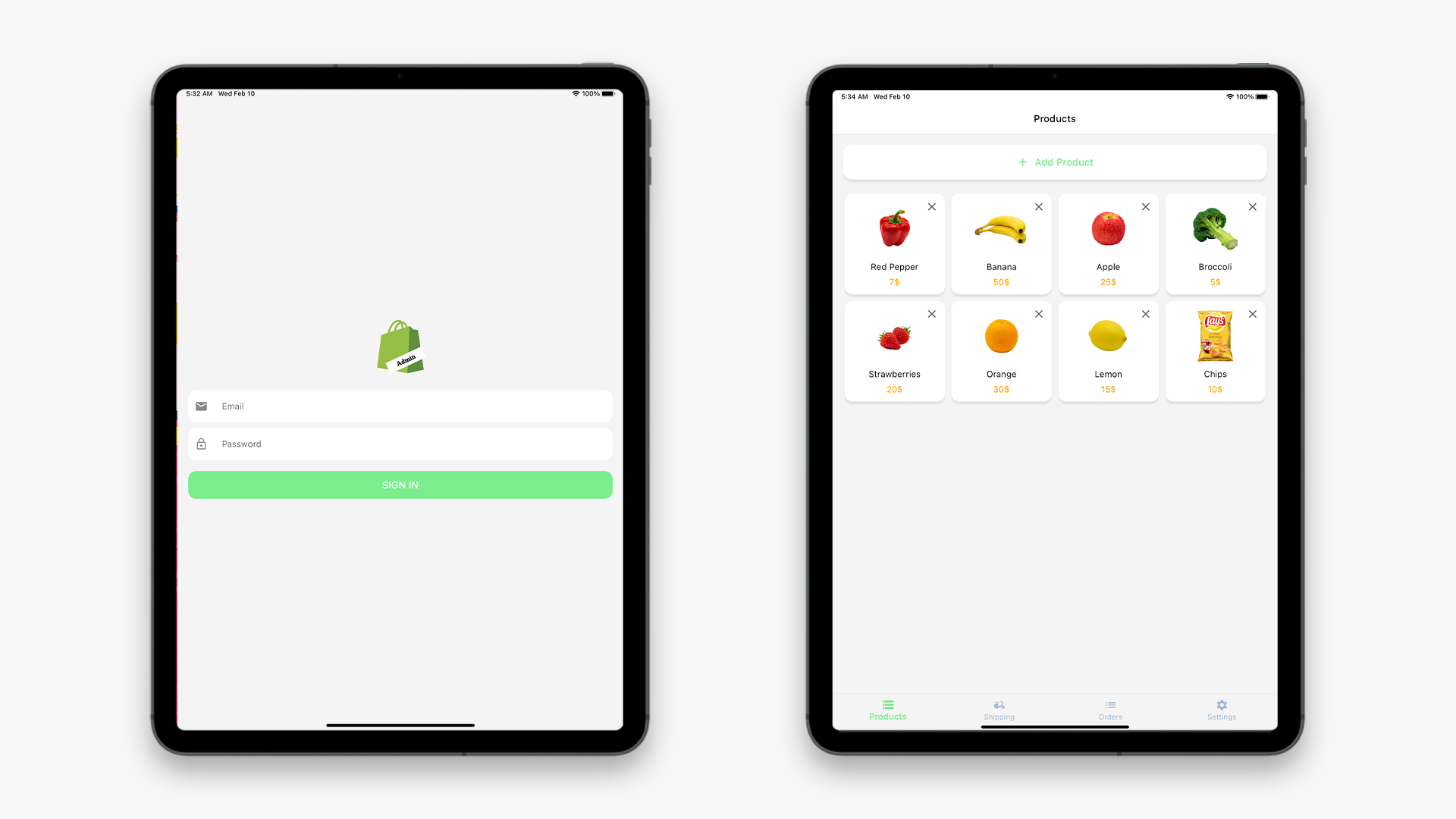Remove Red Pepper product with X icon
This screenshot has width=1456, height=819.
(931, 206)
